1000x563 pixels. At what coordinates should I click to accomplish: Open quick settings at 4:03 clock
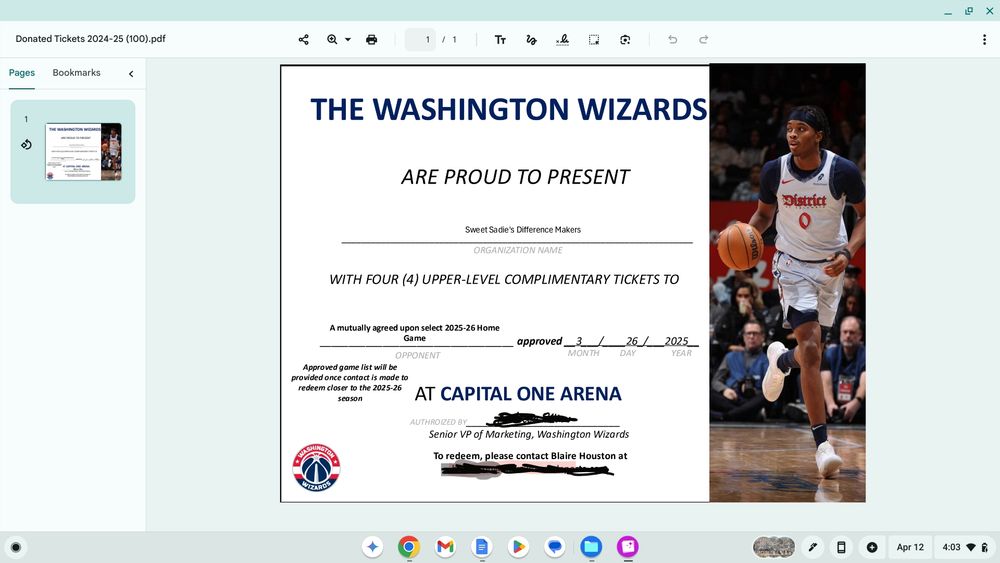click(966, 547)
